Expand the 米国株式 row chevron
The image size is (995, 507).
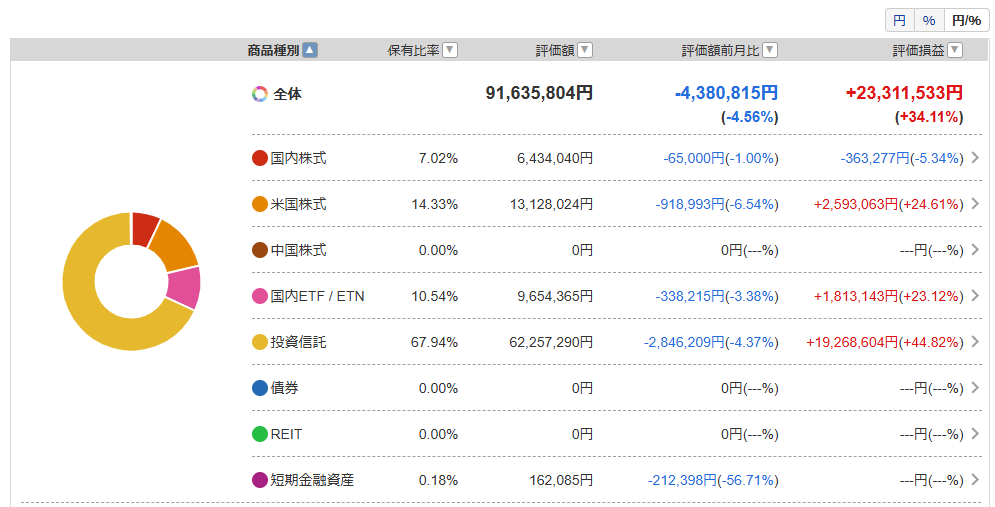click(975, 204)
